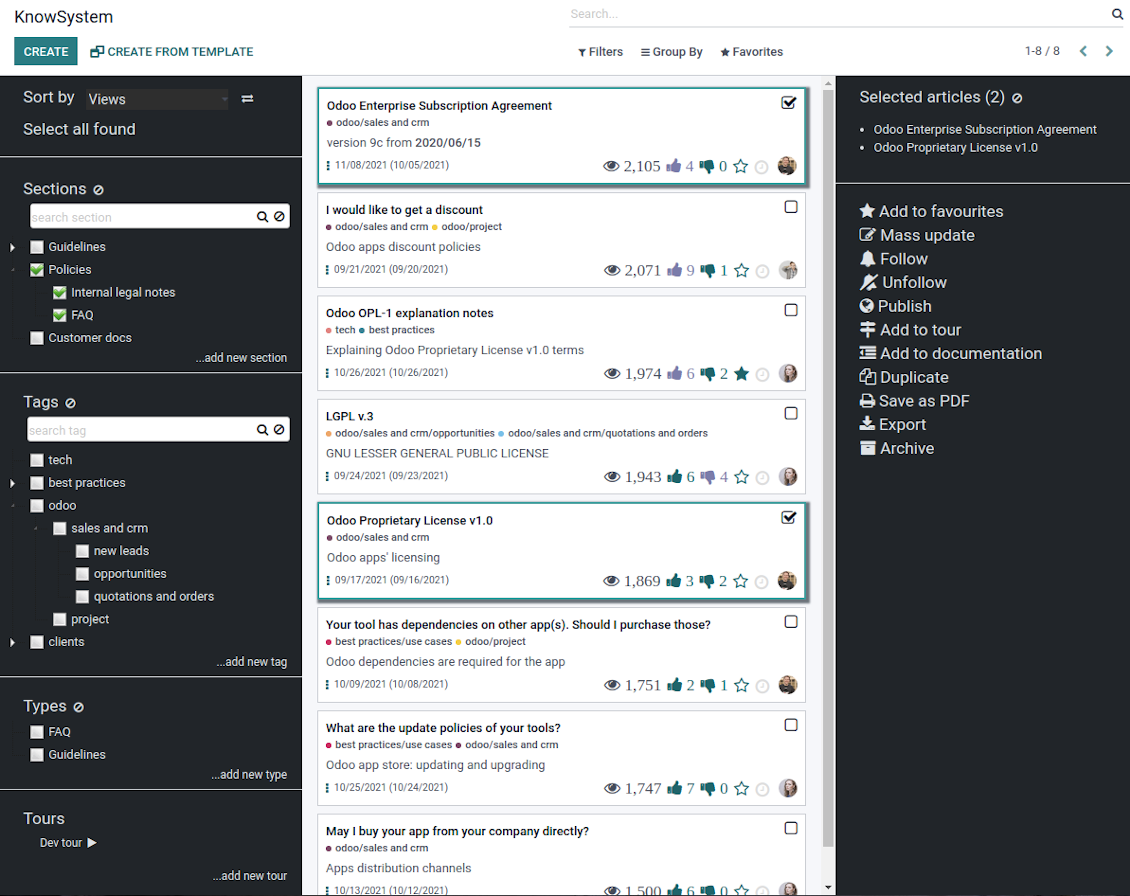Click the search magnifier icon in top bar
1130x896 pixels.
coord(1116,14)
